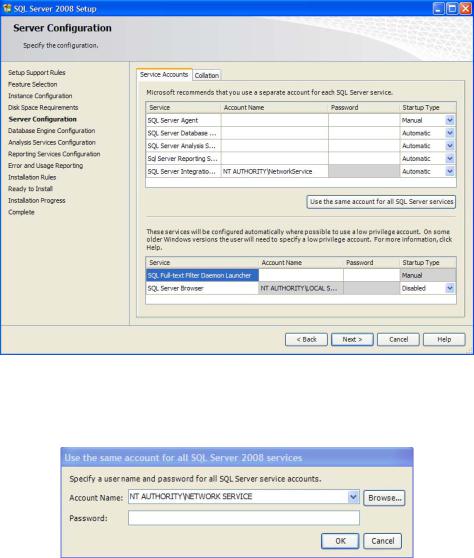Click Disk Space Requirements in the step list
The height and width of the screenshot is (558, 474).
pos(43,107)
